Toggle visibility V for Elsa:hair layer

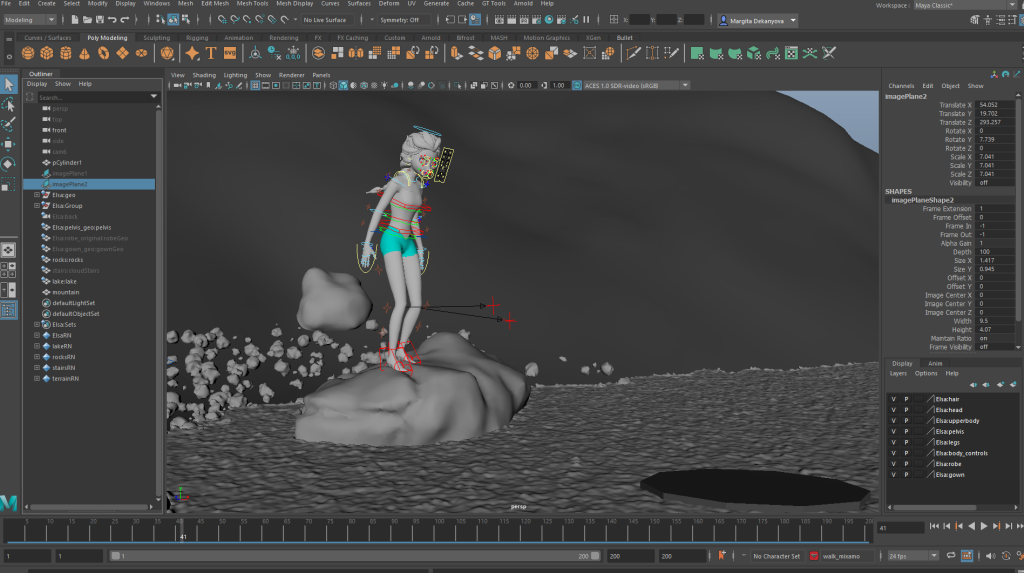(x=893, y=399)
